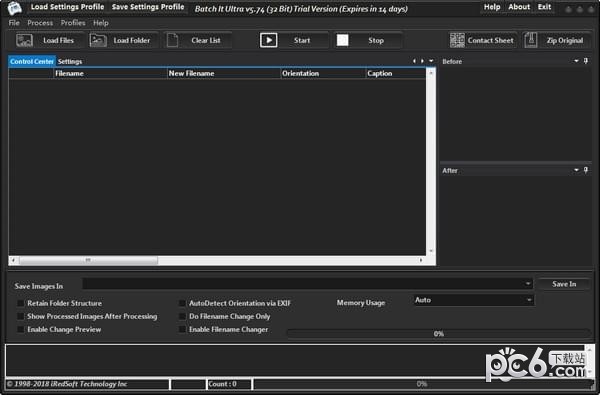Screen dimensions: 600x395
Task: Pin the After preview panel
Action: [x=586, y=170]
